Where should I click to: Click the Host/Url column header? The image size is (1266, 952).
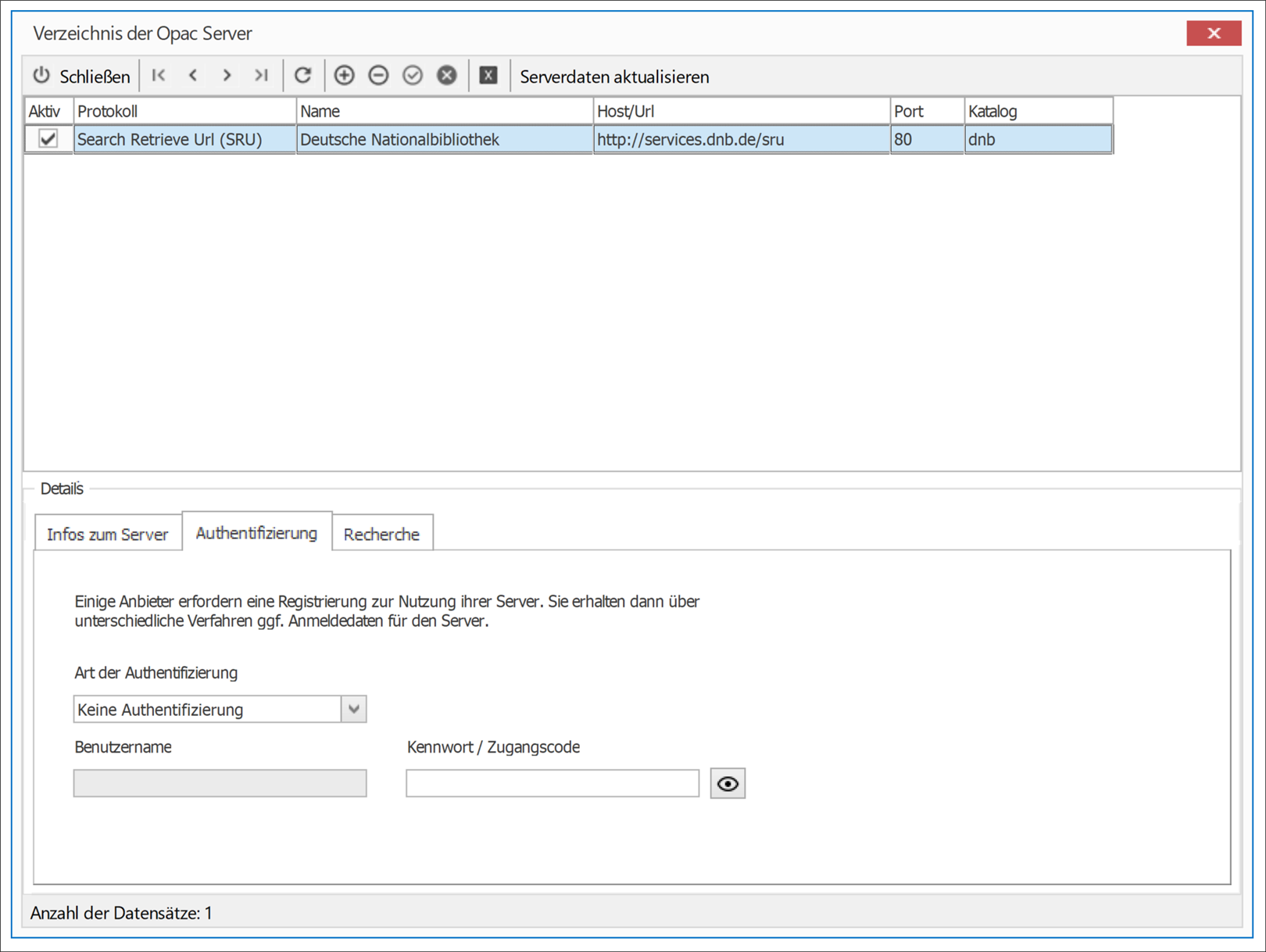742,111
